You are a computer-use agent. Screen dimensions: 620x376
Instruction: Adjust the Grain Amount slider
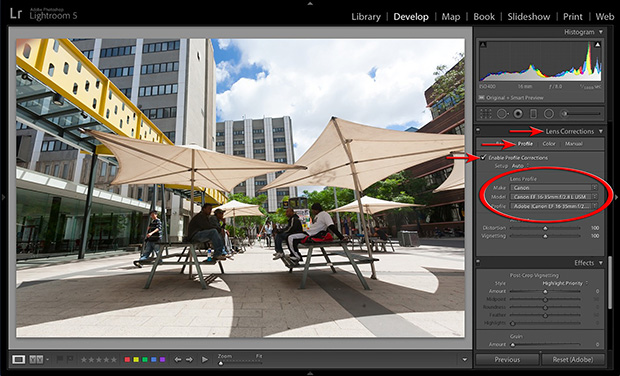click(x=545, y=344)
